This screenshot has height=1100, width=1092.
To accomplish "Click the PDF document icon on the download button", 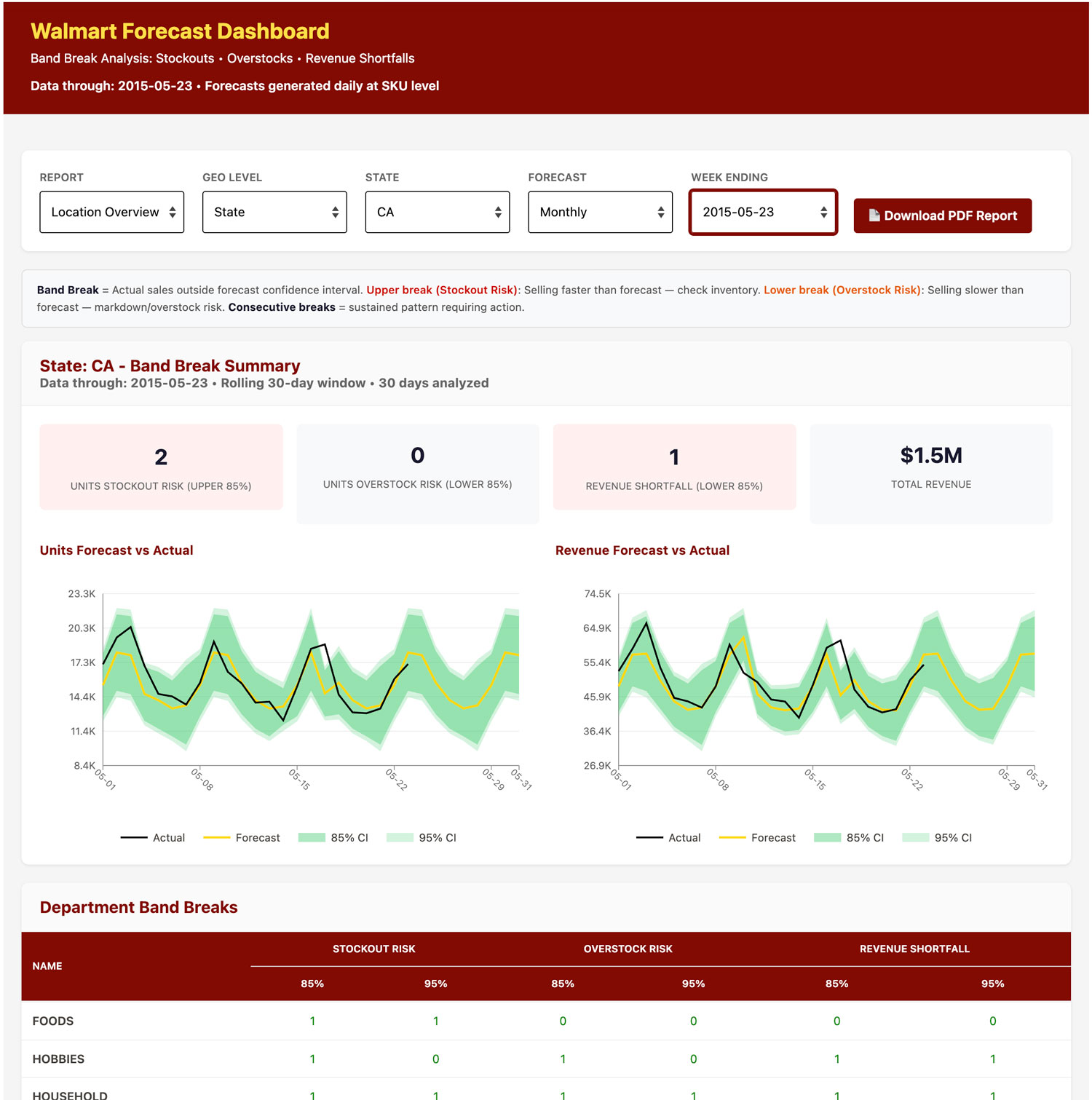I will point(874,215).
